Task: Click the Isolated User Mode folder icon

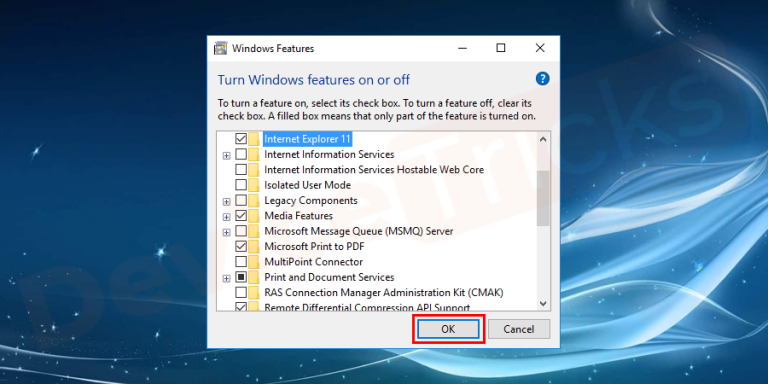Action: point(254,185)
